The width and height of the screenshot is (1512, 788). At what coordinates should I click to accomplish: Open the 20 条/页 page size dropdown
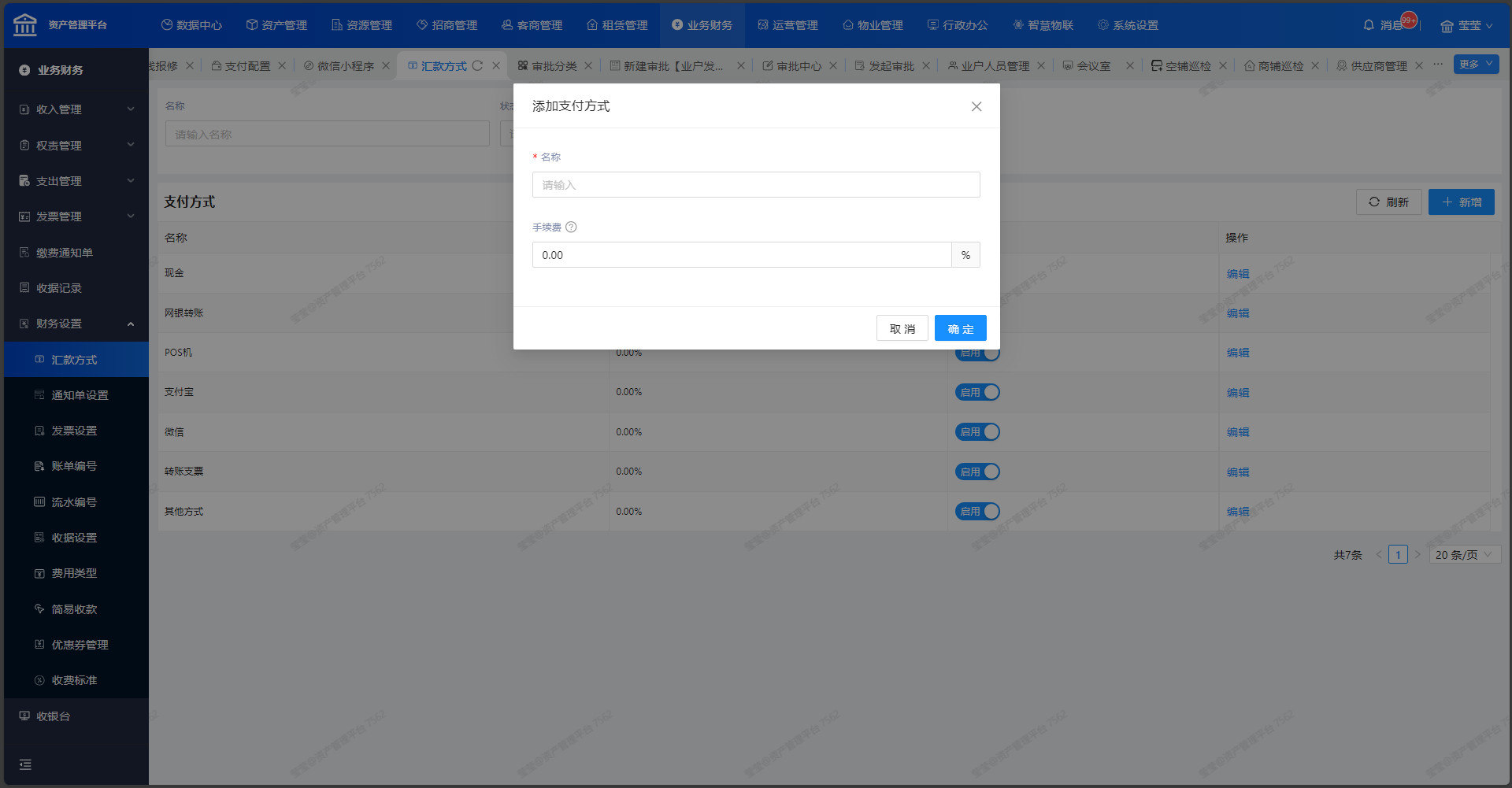(x=1463, y=555)
